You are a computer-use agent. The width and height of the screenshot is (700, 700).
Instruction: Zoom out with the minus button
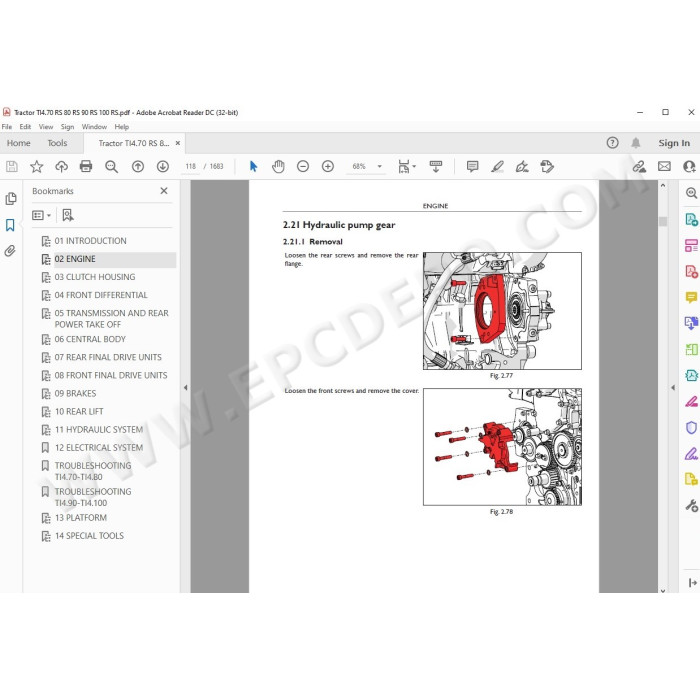point(303,167)
